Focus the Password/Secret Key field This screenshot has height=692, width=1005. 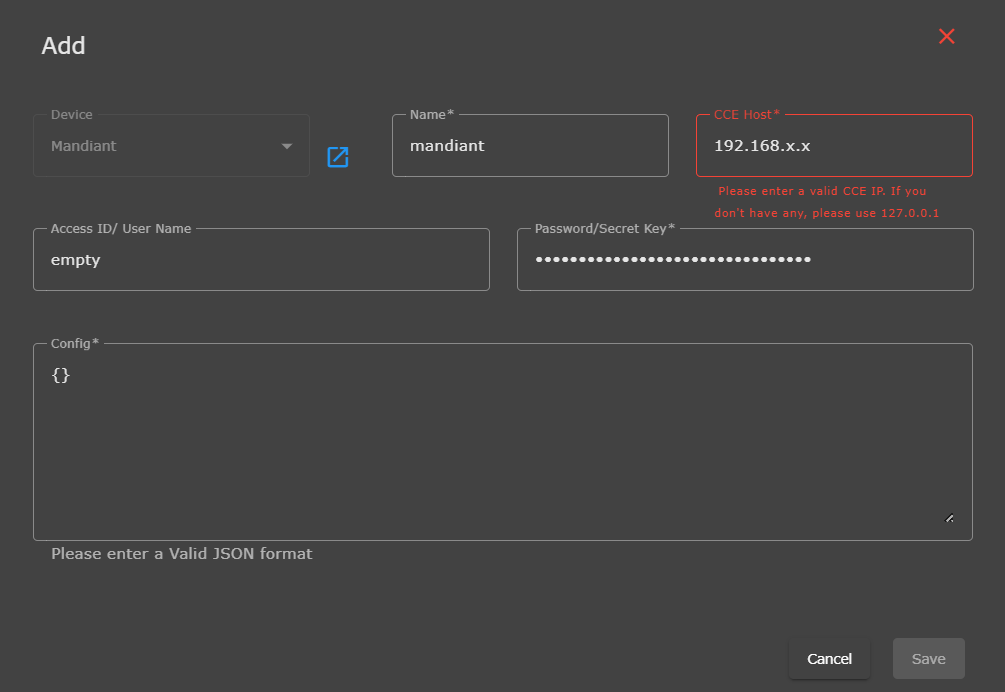745,260
